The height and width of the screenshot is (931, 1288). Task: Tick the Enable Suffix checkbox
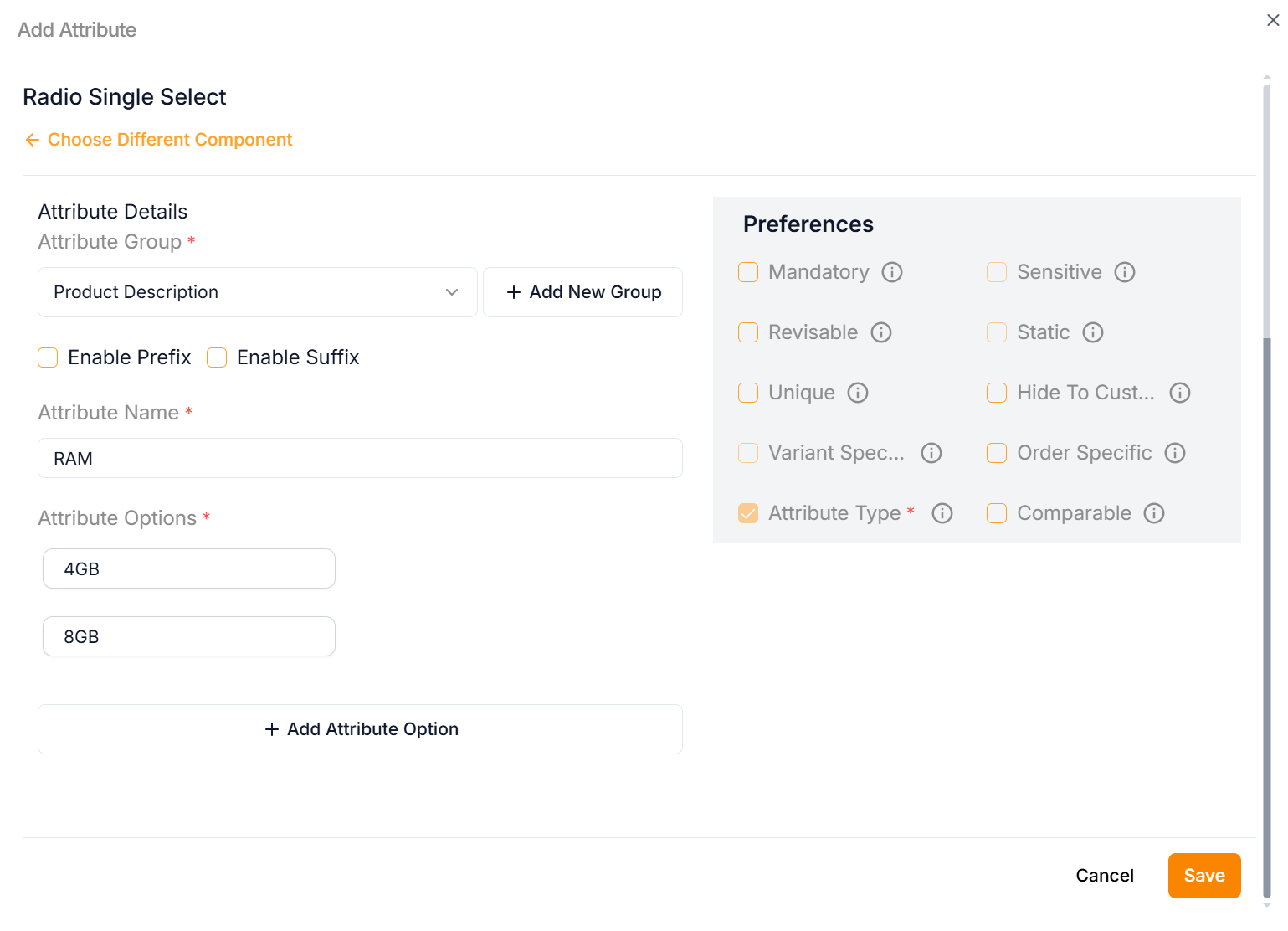(218, 357)
